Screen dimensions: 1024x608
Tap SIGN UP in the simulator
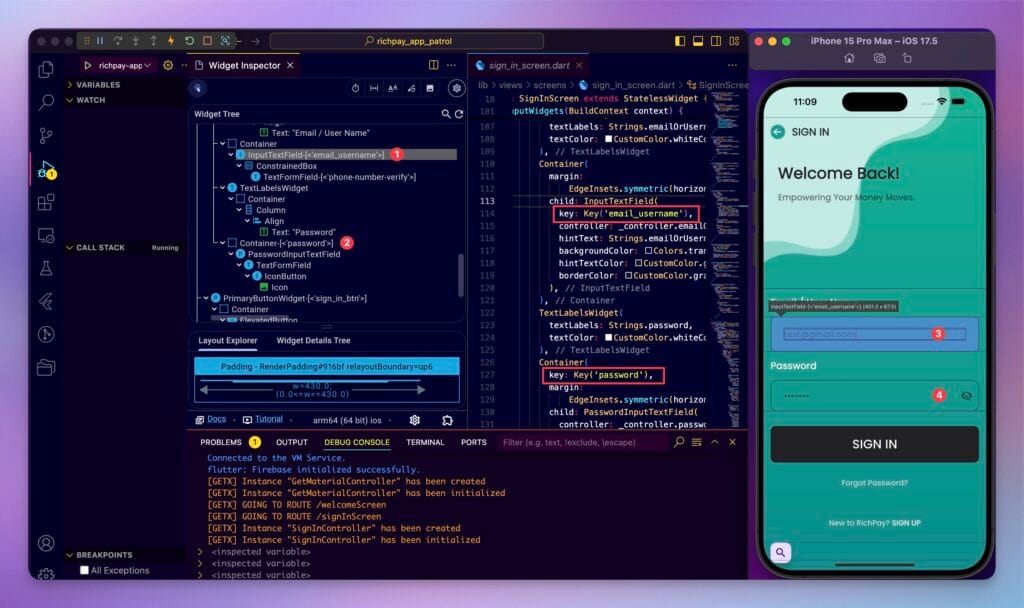click(x=906, y=523)
